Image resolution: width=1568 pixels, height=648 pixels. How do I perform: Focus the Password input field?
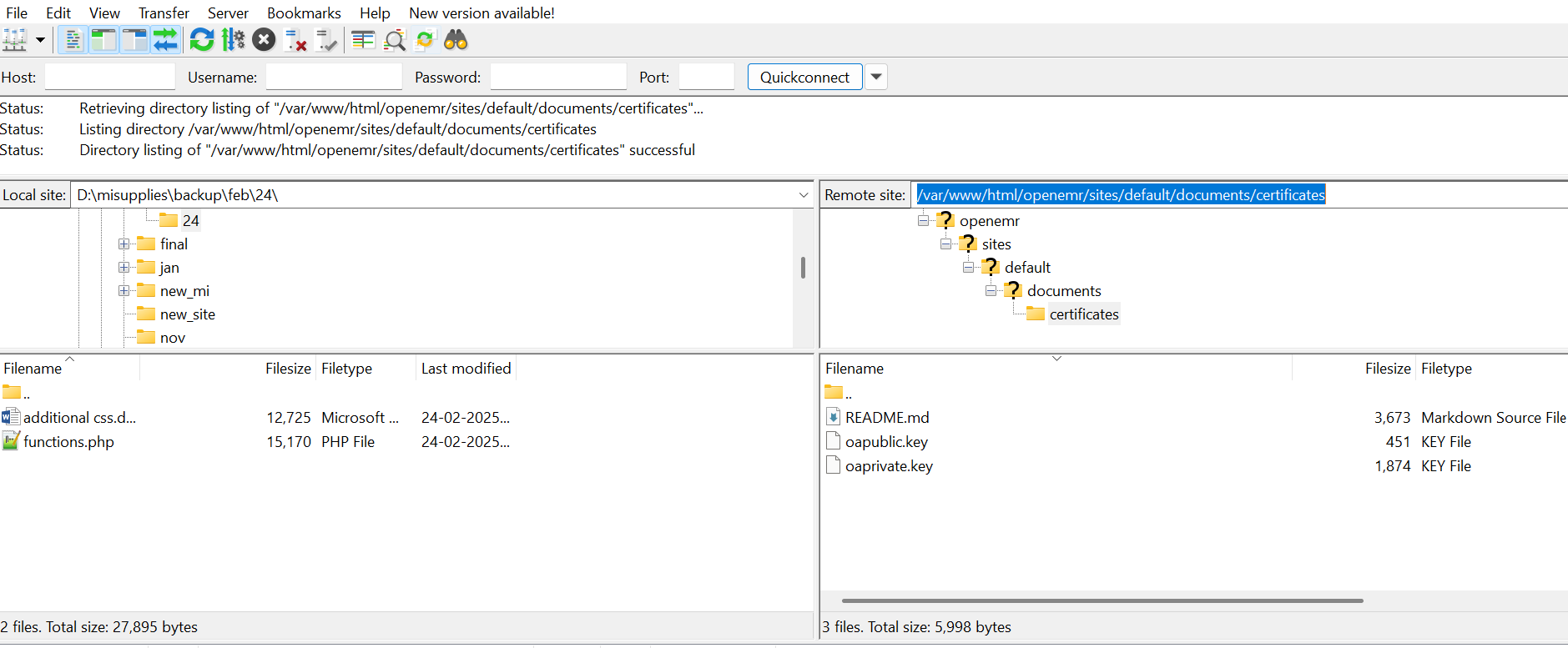558,77
